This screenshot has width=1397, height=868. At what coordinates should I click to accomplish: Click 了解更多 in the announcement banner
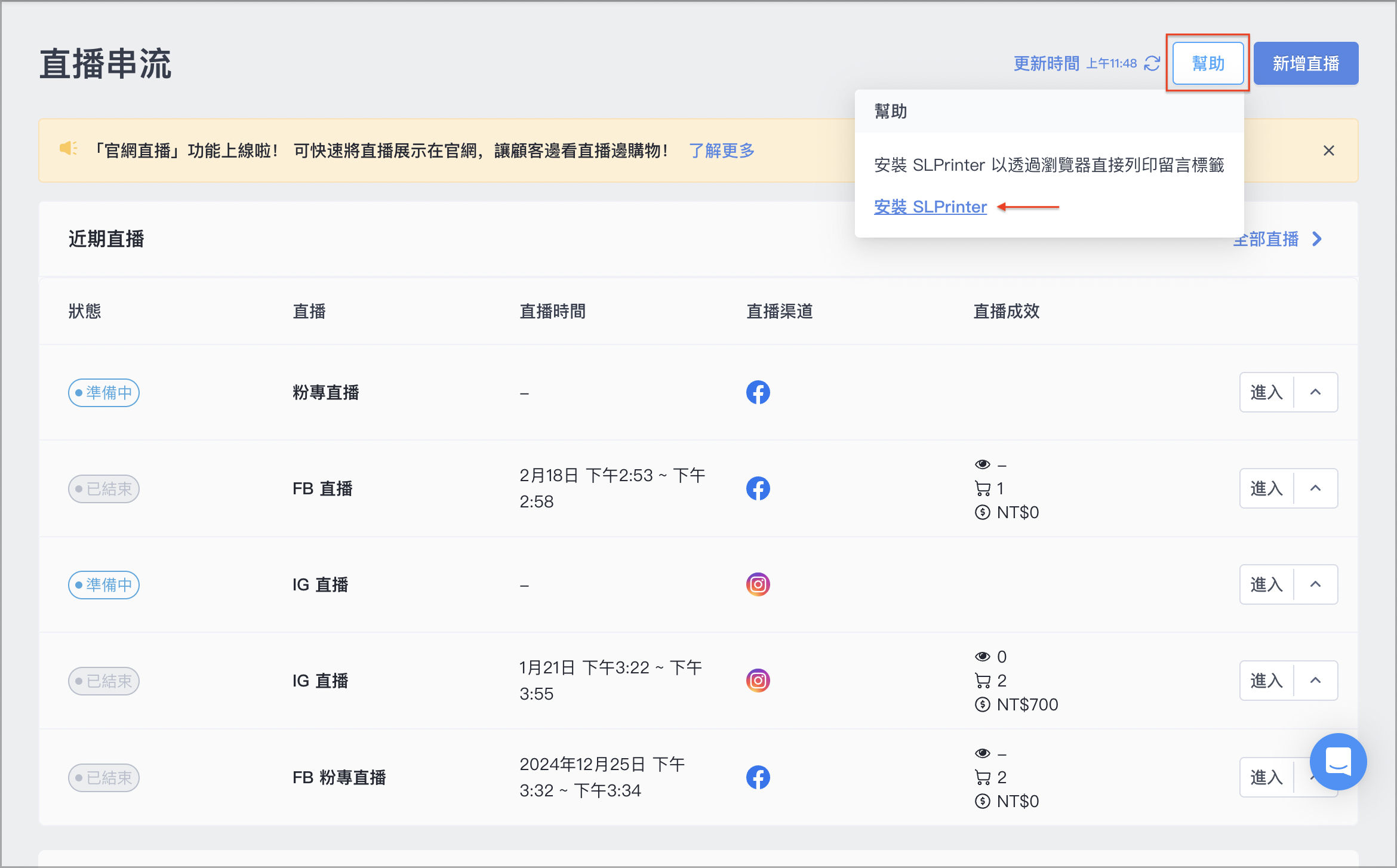[x=721, y=150]
